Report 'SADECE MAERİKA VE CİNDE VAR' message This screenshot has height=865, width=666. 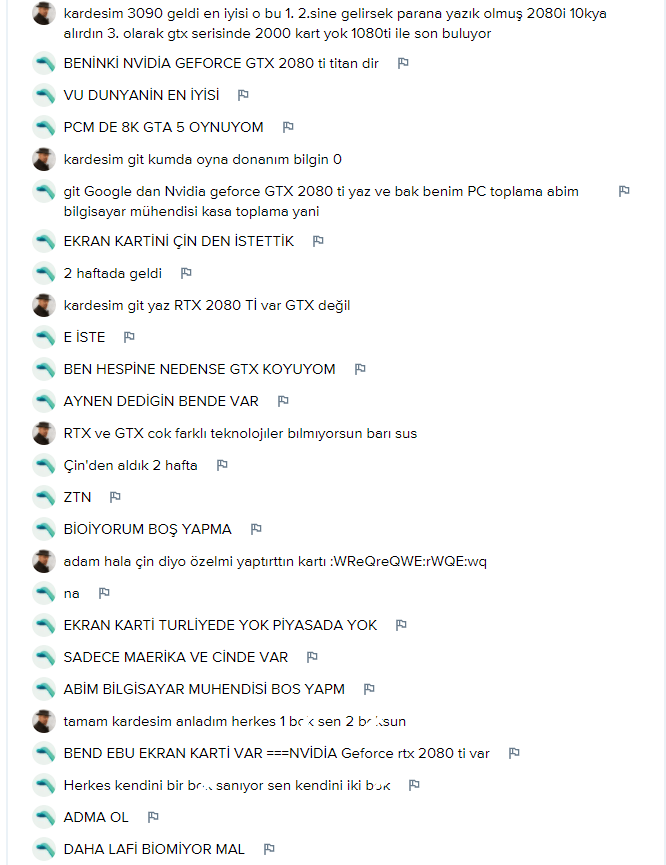click(312, 656)
